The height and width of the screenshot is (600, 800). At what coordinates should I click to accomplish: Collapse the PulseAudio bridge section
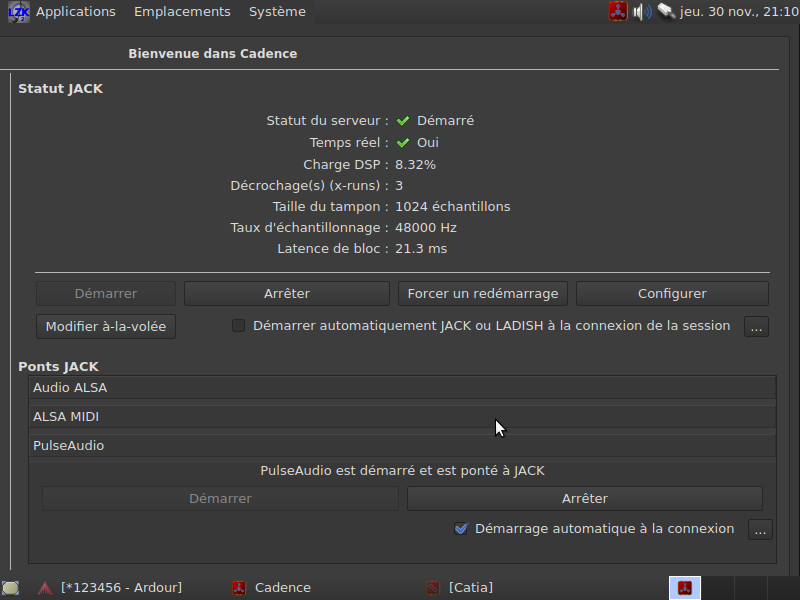pyautogui.click(x=402, y=445)
